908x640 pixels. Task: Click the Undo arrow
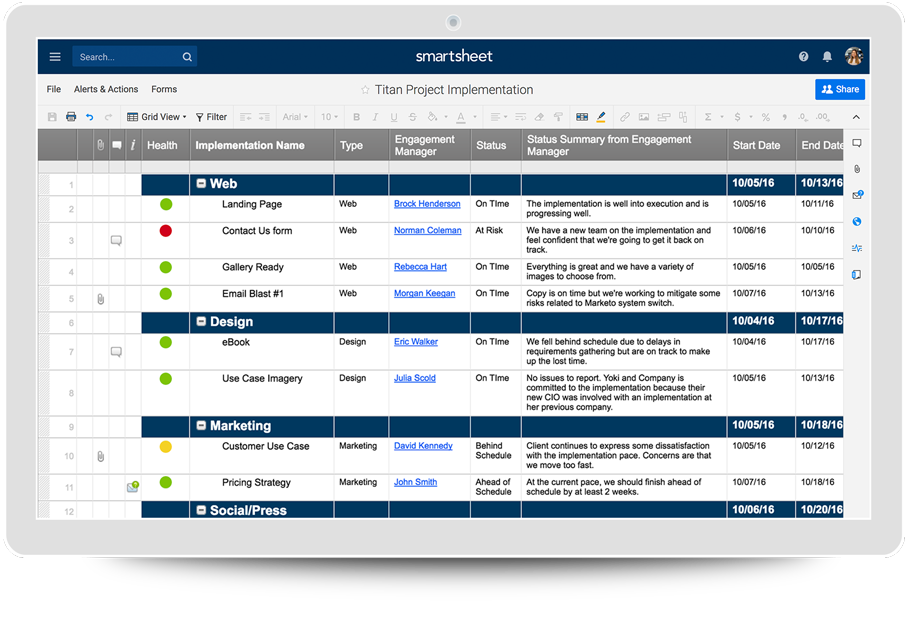click(x=90, y=117)
